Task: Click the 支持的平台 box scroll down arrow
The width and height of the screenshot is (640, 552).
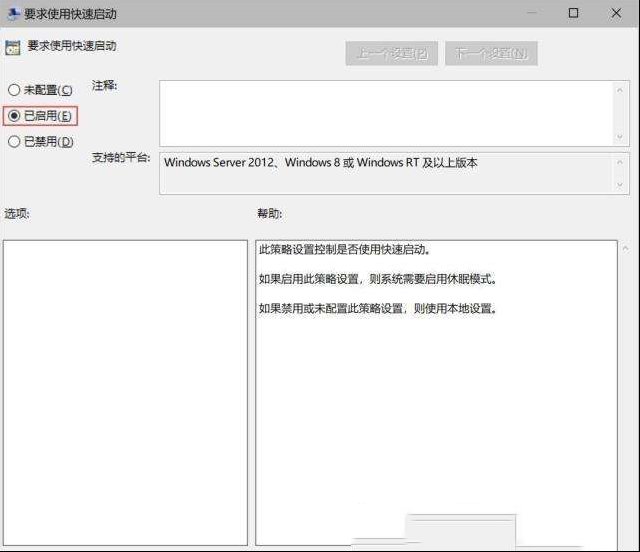Action: click(x=620, y=185)
